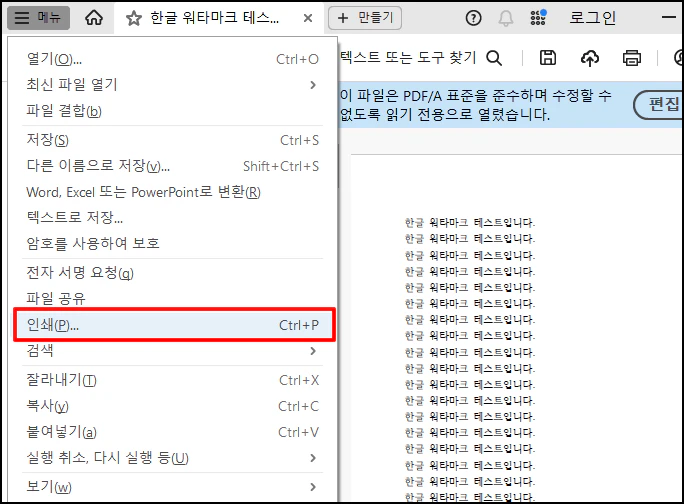The width and height of the screenshot is (684, 504).
Task: Choose 파일 결합(b) menu entry
Action: pyautogui.click(x=172, y=111)
